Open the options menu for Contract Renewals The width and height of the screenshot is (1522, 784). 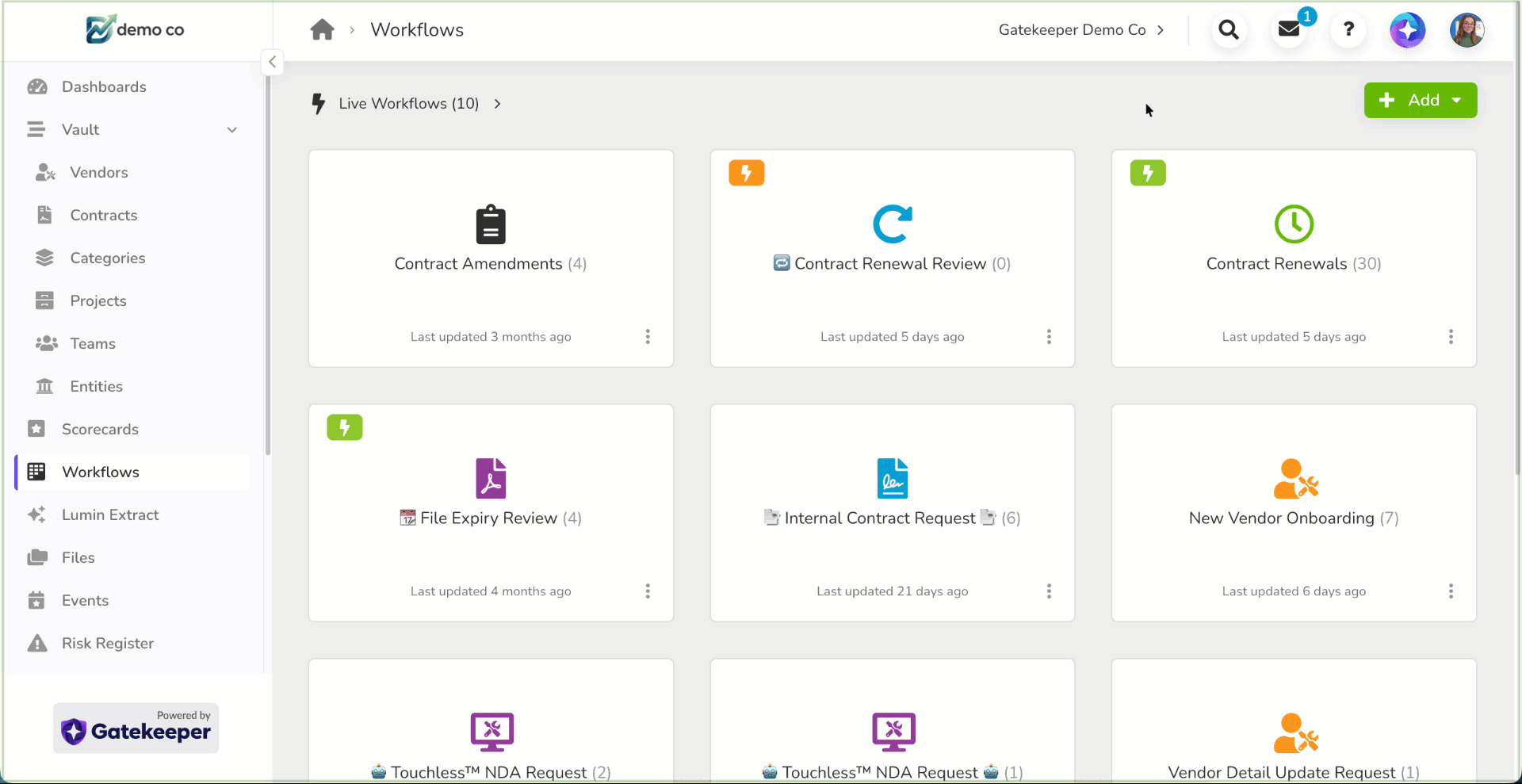click(1451, 337)
